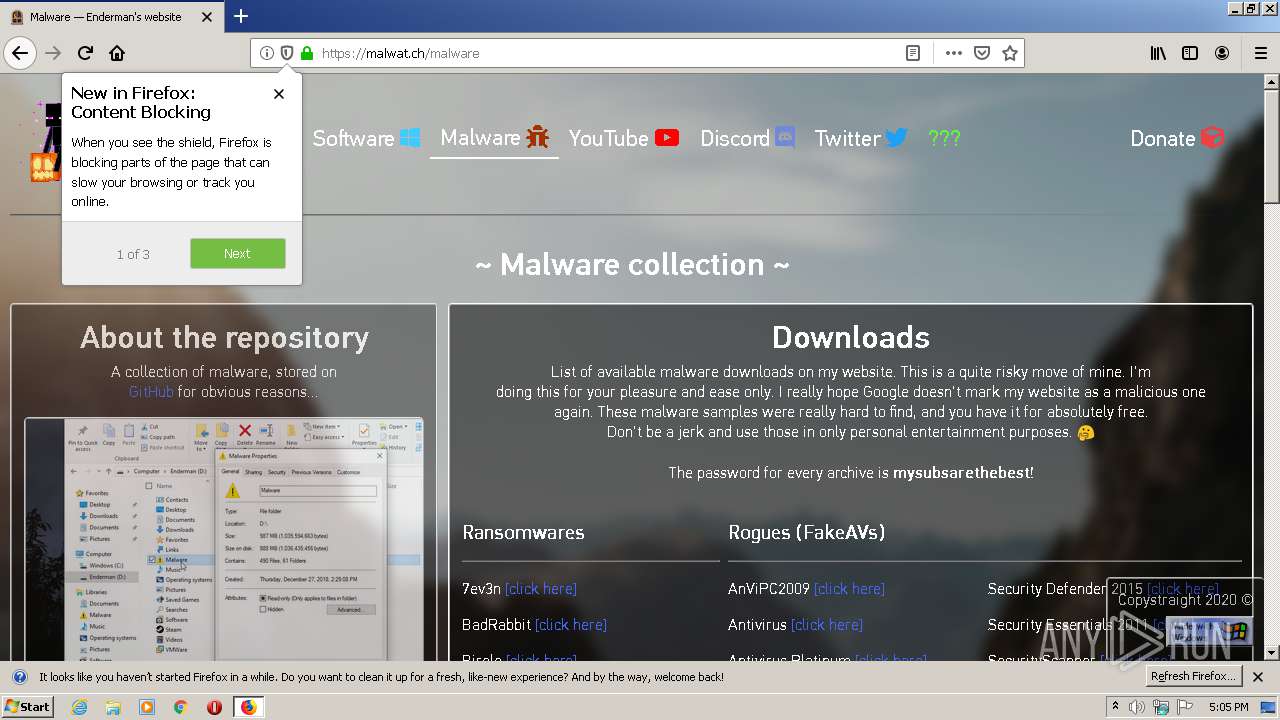This screenshot has width=1280, height=720.
Task: Click the Rogues (FakeAVs) heading
Action: tap(807, 532)
